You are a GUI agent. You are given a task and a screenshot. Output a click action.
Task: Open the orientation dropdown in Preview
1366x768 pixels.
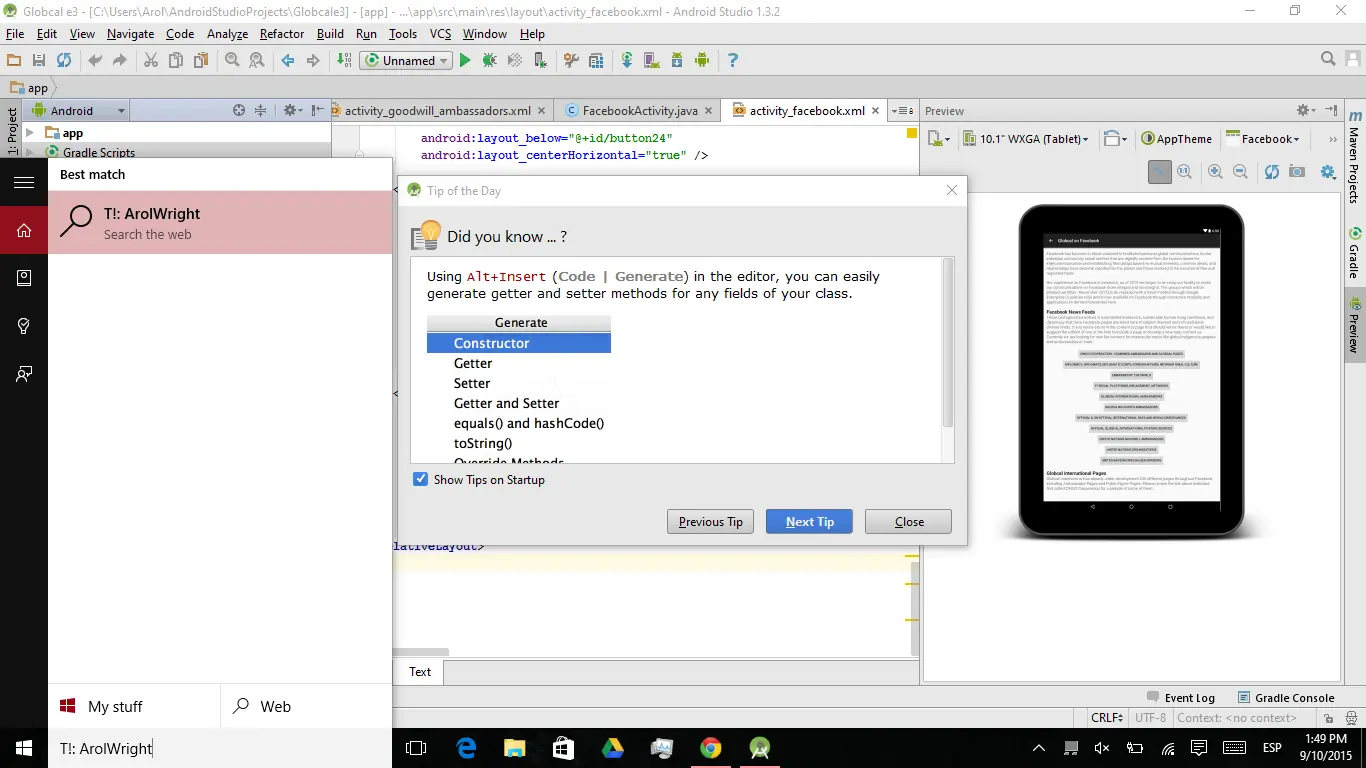pyautogui.click(x=1116, y=139)
